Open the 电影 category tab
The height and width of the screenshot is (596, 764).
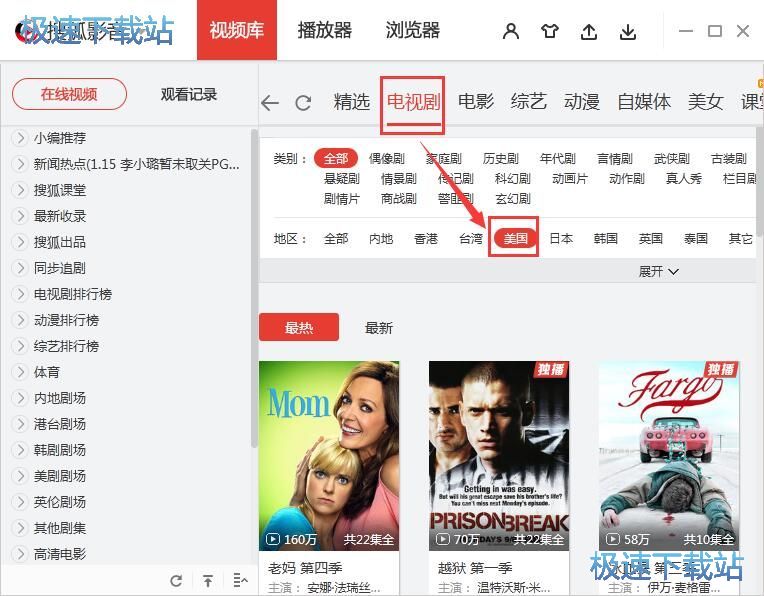[x=476, y=102]
